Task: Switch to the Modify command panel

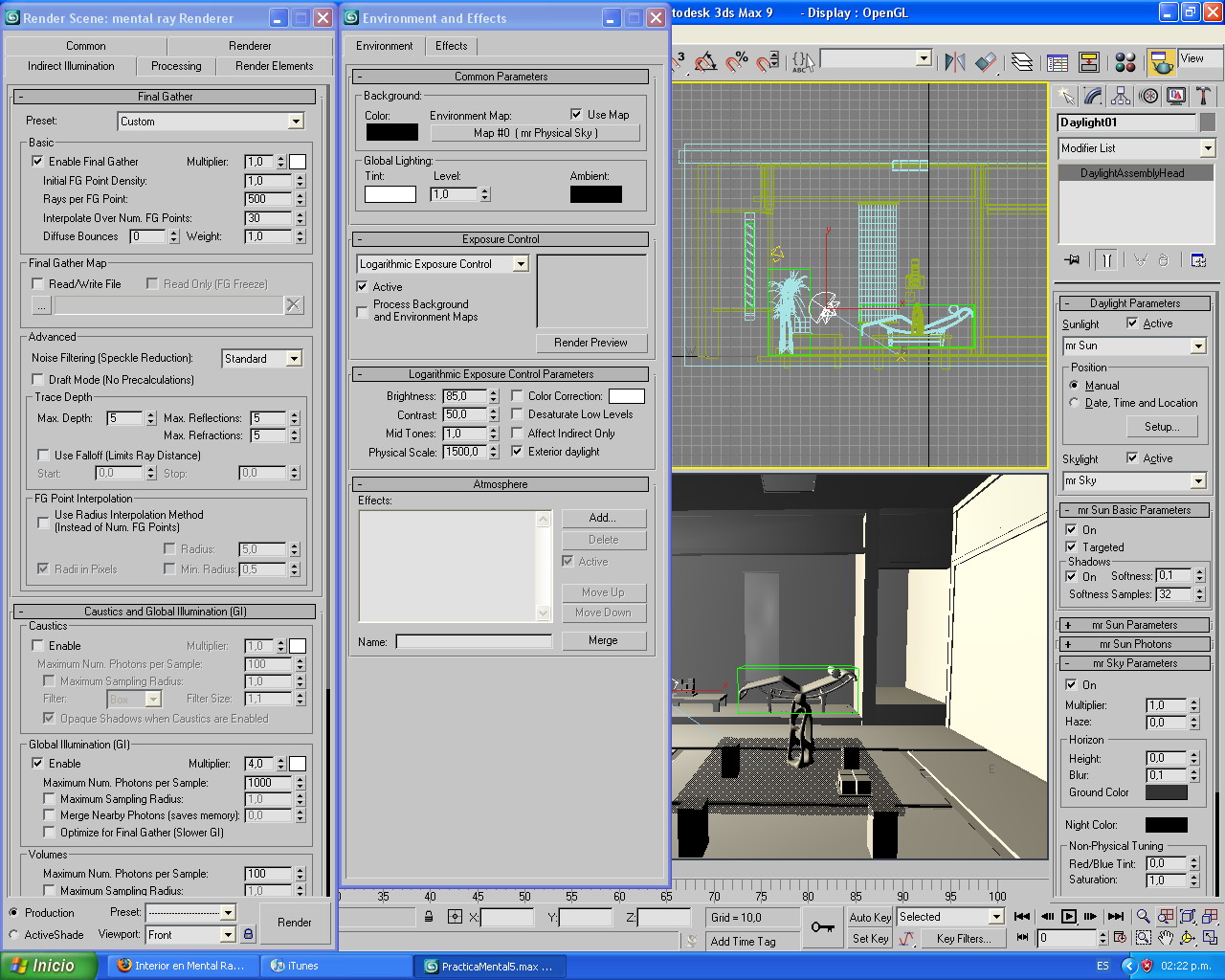Action: [1094, 96]
